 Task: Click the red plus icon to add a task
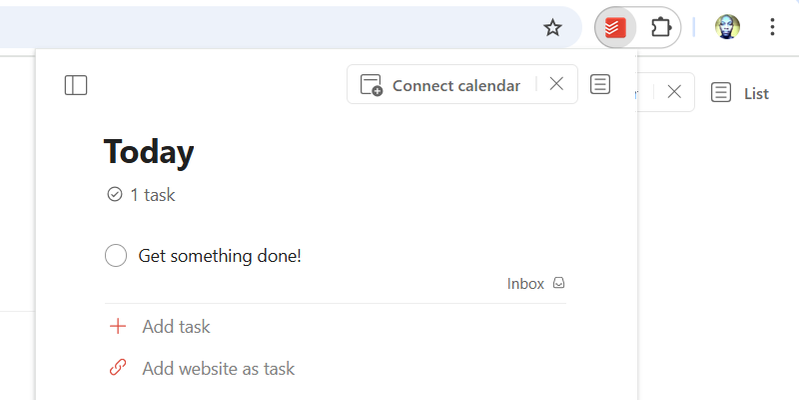118,326
